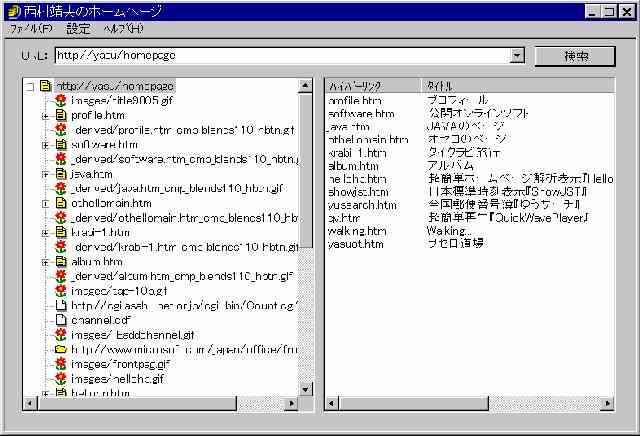Select hellohc.htm row in hyperlink list

pyautogui.click(x=357, y=179)
